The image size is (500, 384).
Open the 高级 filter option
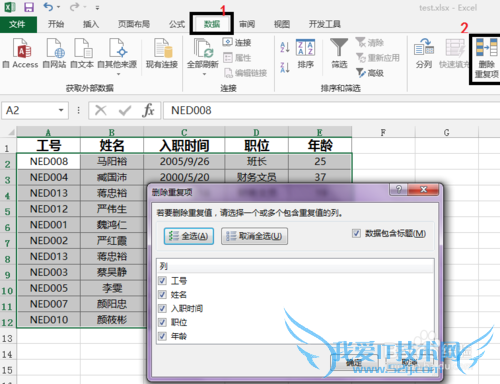370,73
